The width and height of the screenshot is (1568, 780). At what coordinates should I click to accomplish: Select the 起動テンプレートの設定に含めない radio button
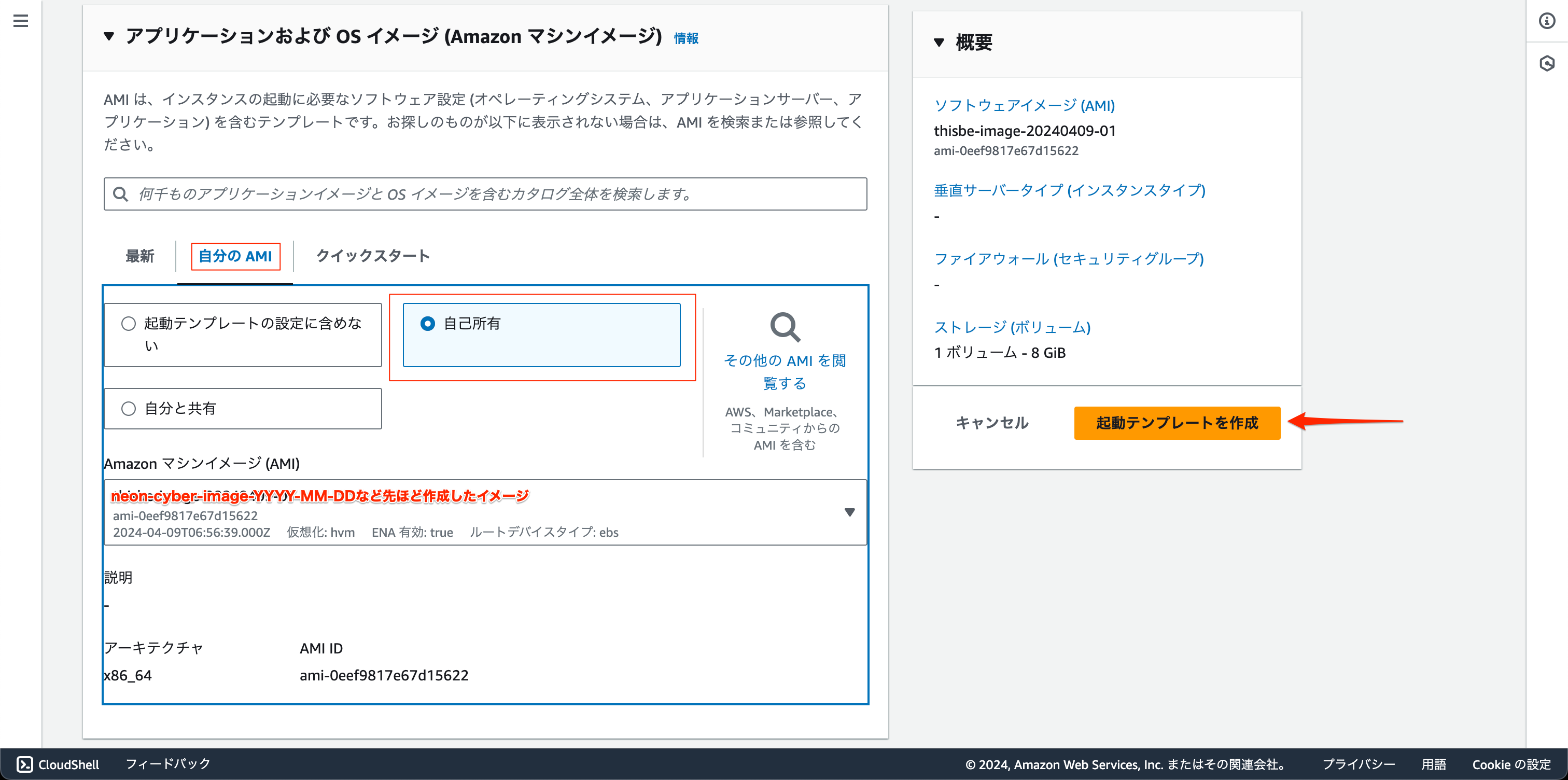click(129, 324)
